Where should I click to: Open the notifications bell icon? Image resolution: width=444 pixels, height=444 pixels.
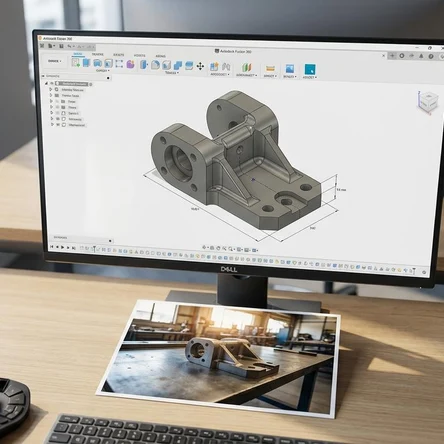coord(421,56)
